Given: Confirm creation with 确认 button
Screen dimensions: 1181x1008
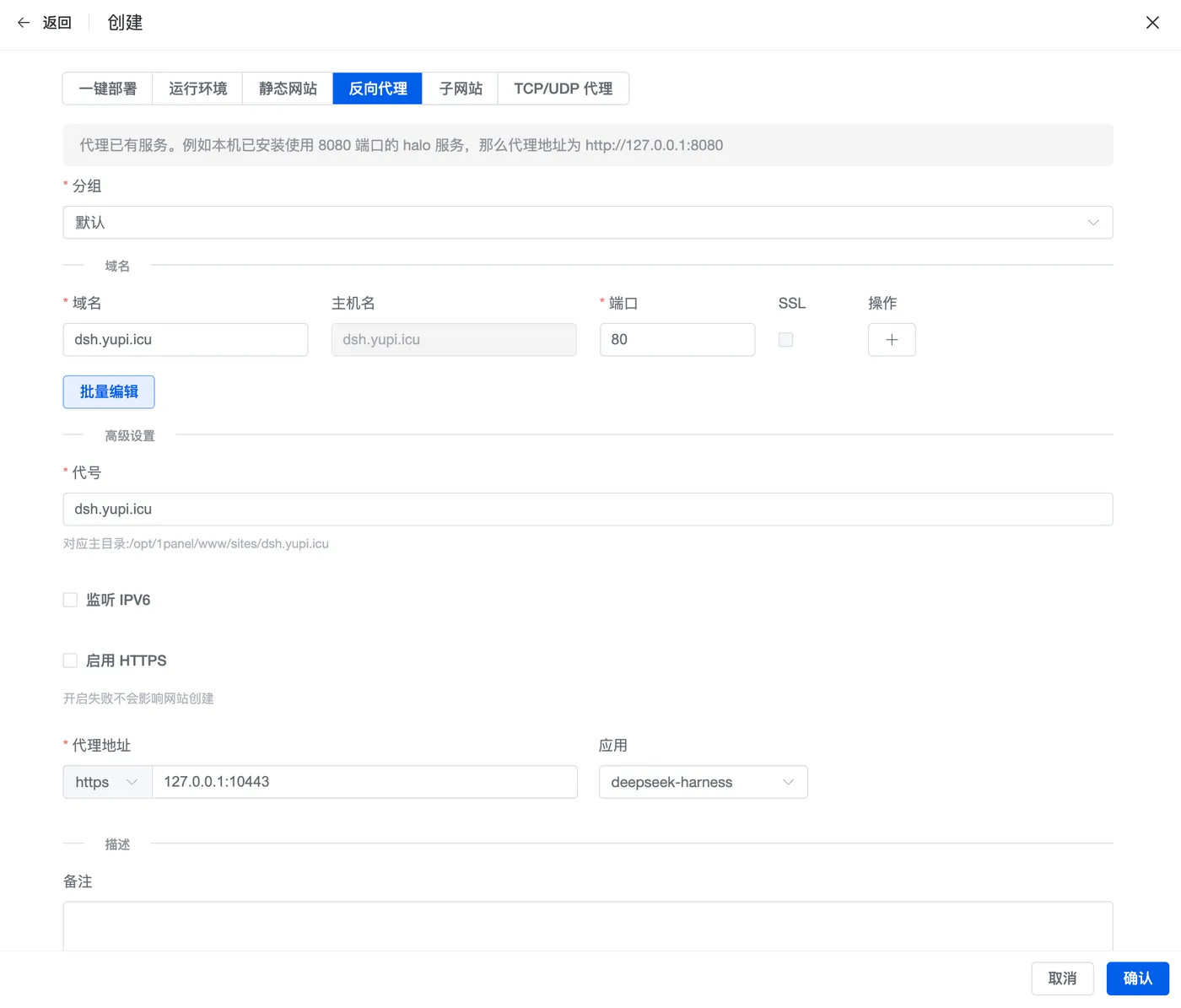Looking at the screenshot, I should point(1138,978).
